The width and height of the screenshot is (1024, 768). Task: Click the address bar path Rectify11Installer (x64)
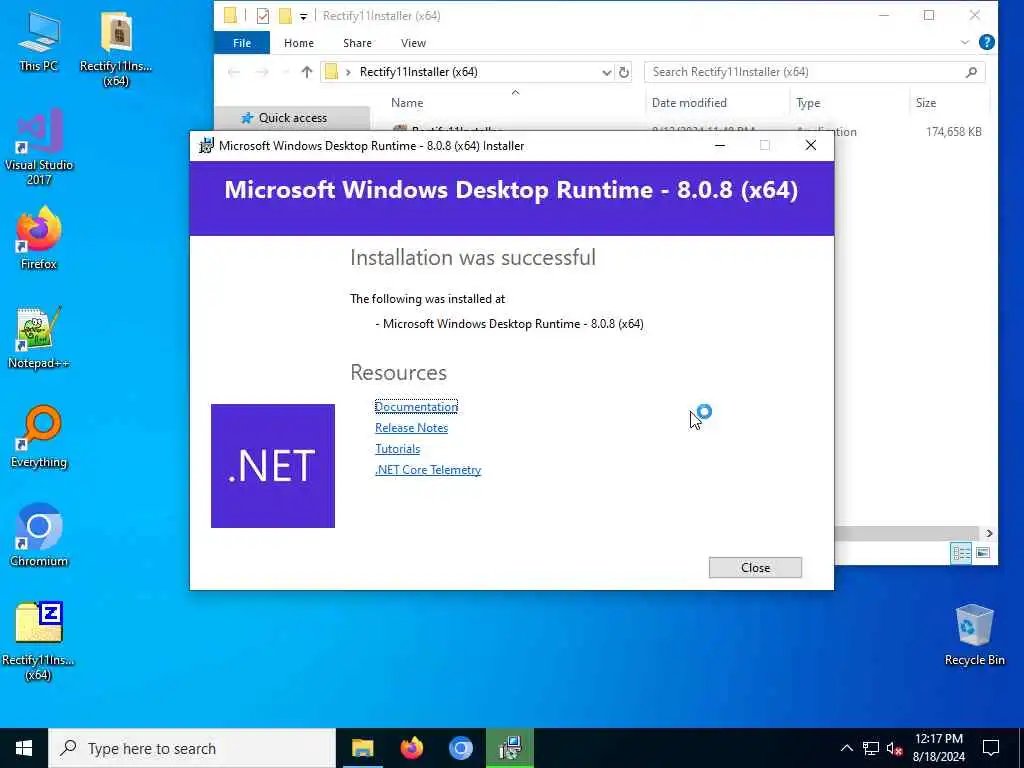pyautogui.click(x=418, y=72)
